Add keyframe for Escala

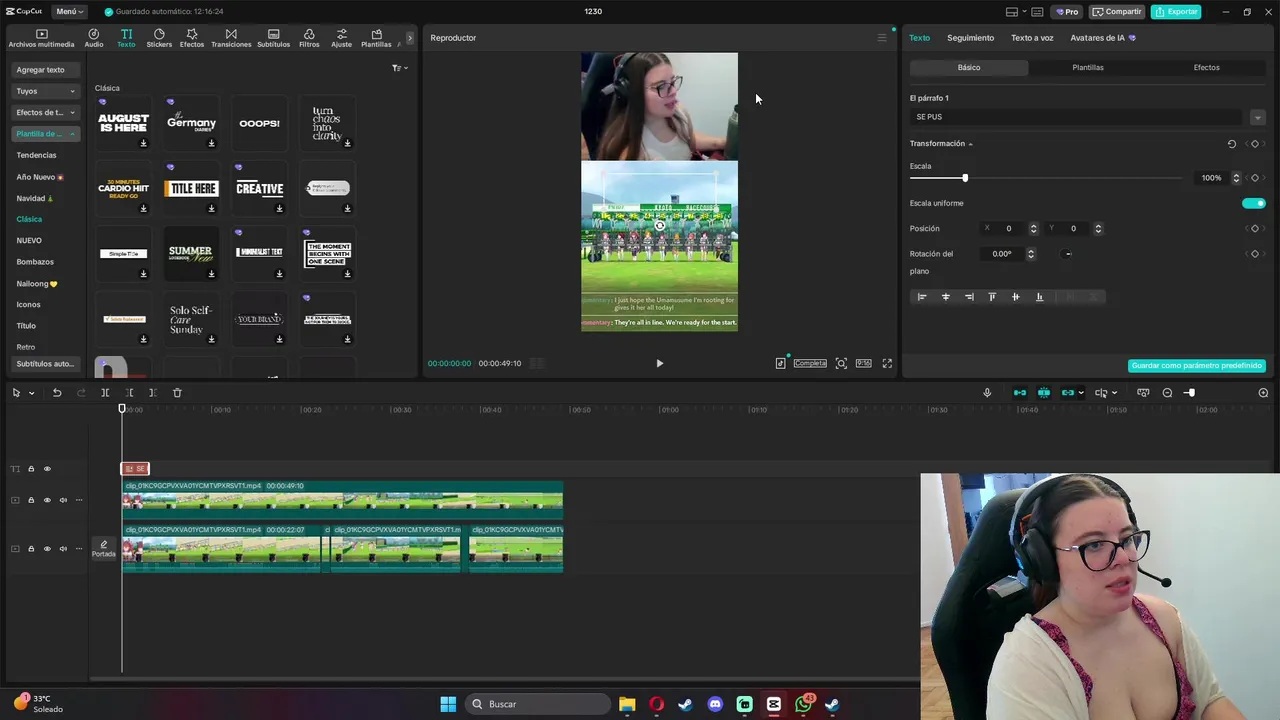coord(1255,178)
